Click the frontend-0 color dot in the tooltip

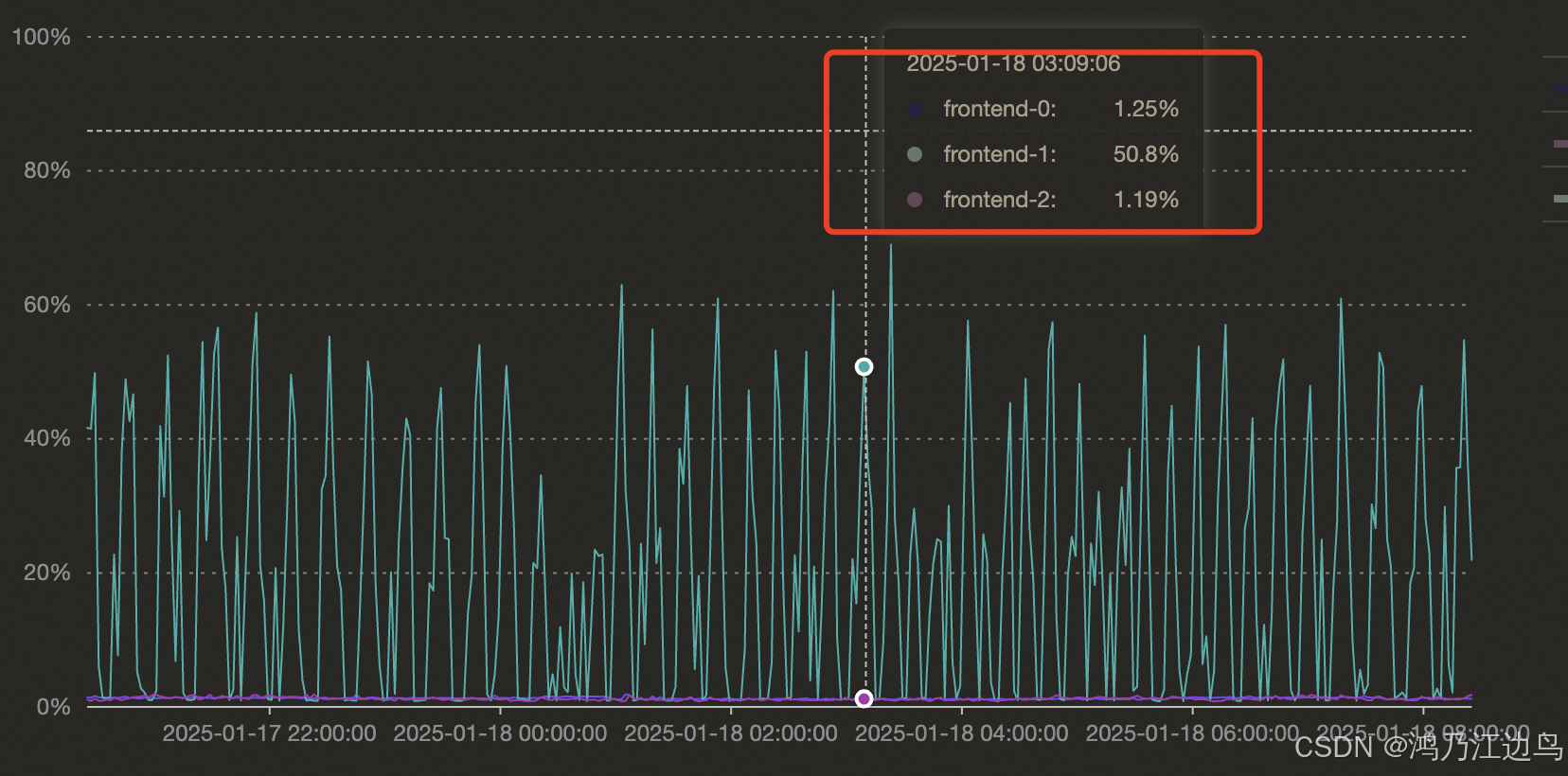pos(915,109)
